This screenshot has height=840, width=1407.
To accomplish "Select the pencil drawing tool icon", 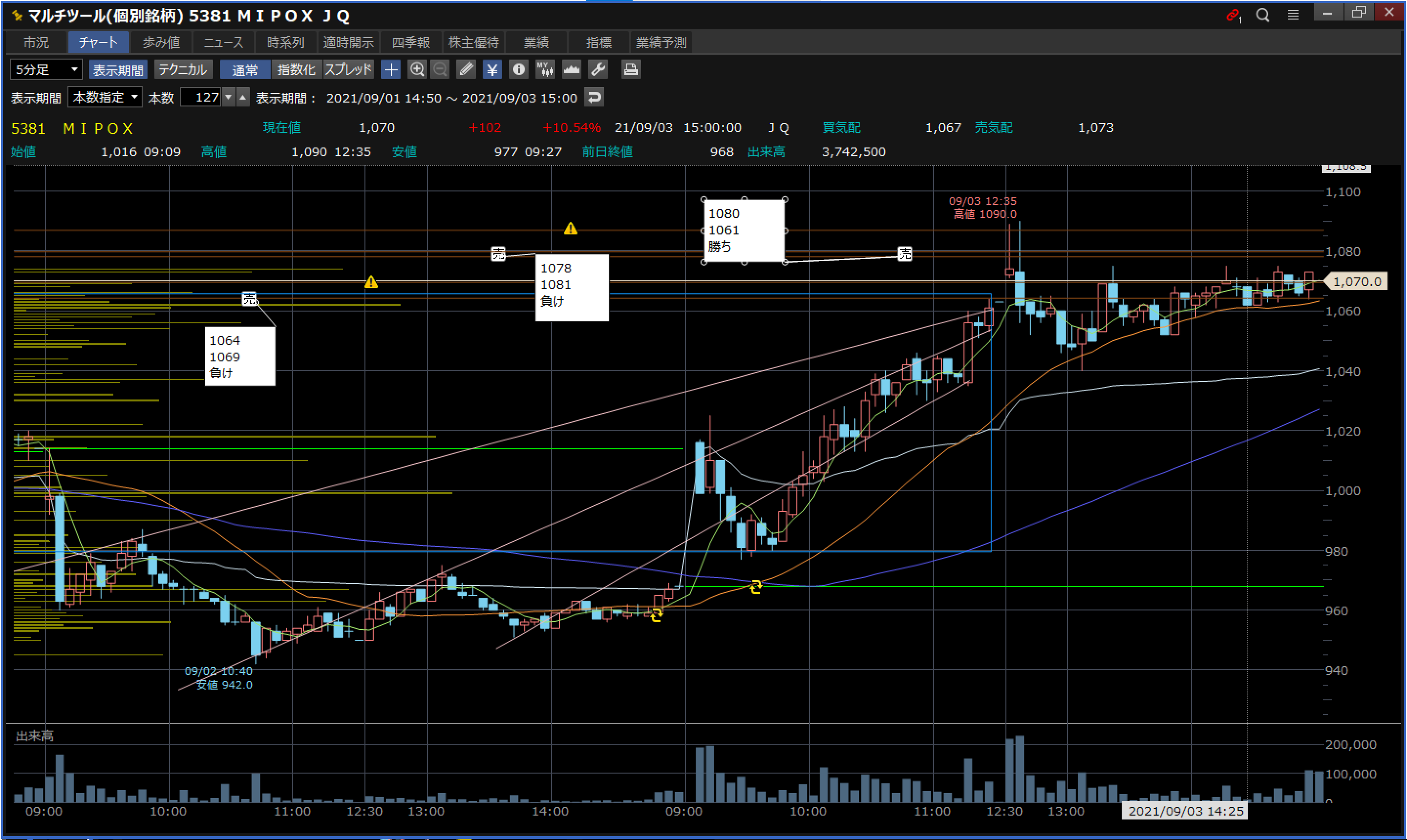I will (x=466, y=70).
